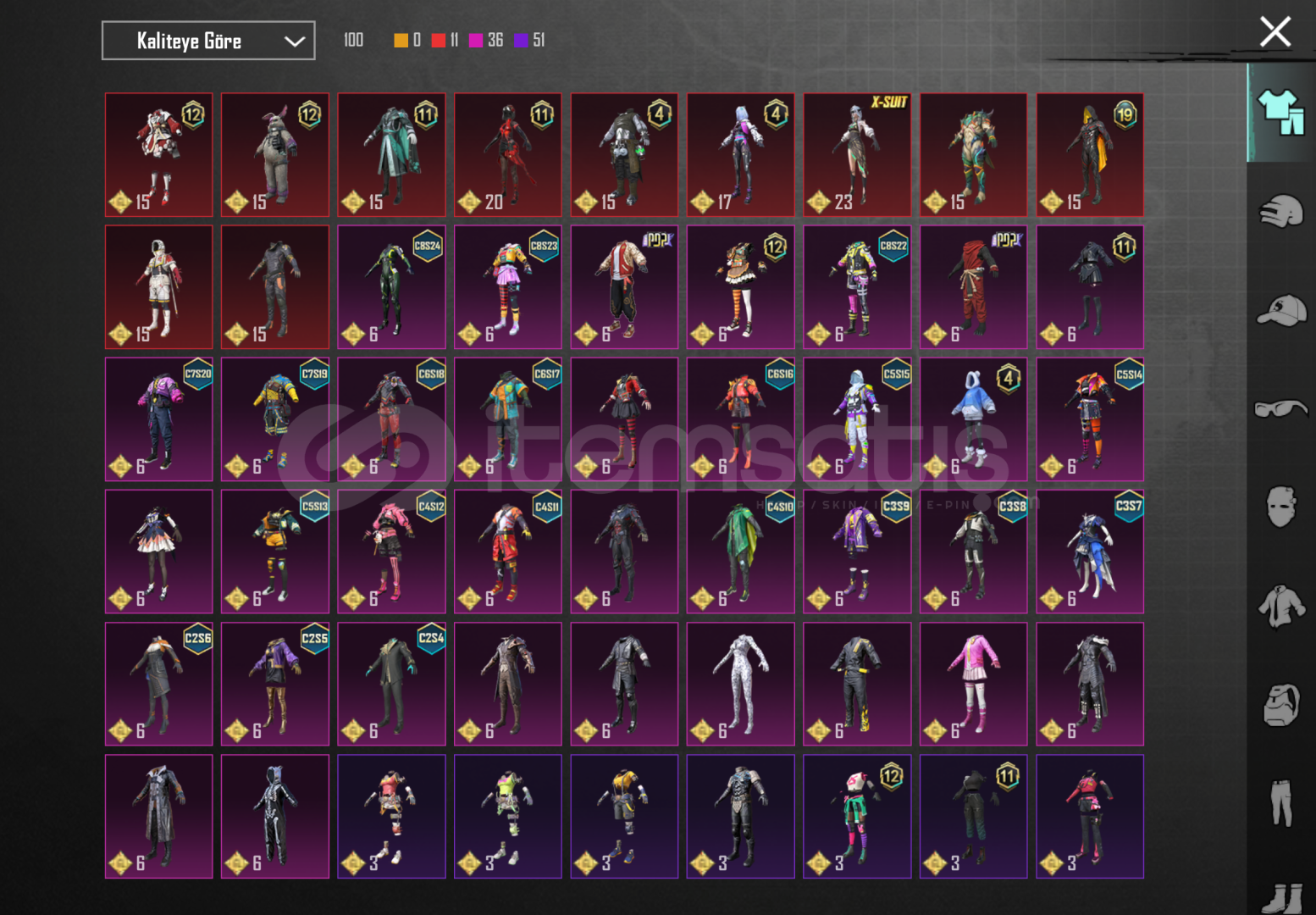Open the C7S19 outfit

[x=275, y=419]
